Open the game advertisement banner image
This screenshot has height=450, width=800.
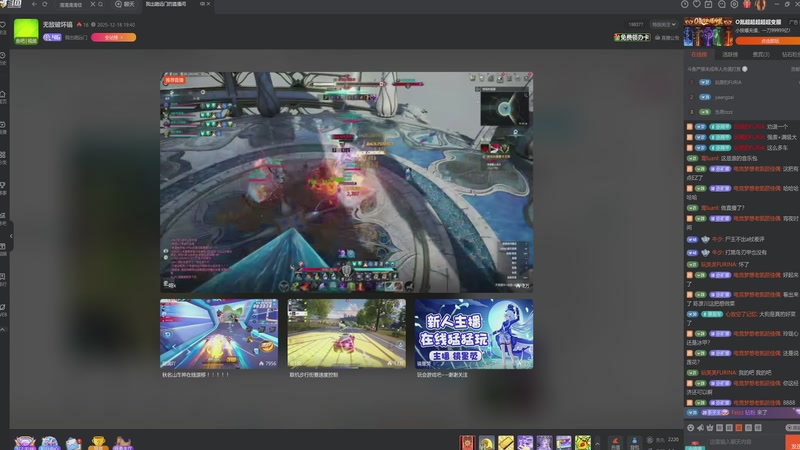(708, 31)
